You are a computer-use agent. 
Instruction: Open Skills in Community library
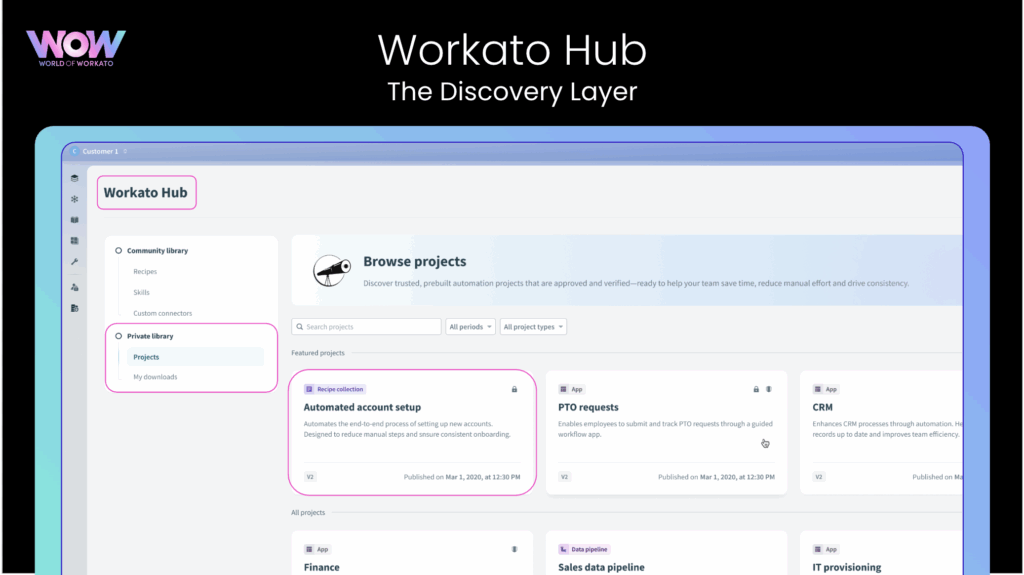tap(141, 293)
